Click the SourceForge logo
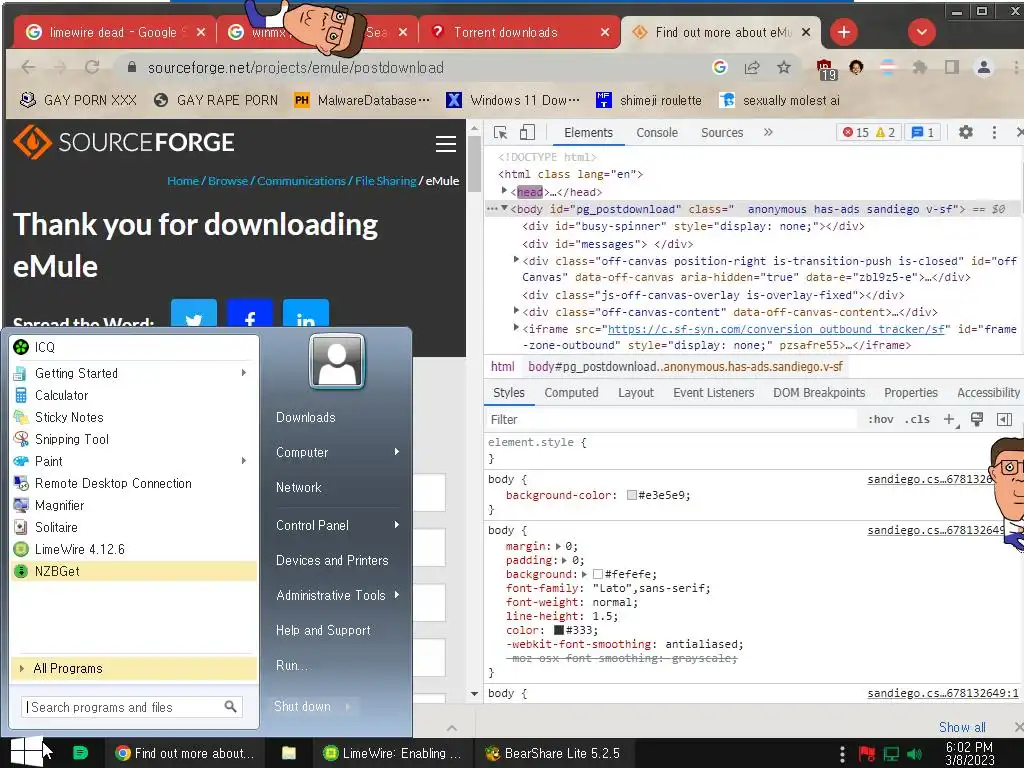Viewport: 1024px width, 768px height. tap(124, 142)
